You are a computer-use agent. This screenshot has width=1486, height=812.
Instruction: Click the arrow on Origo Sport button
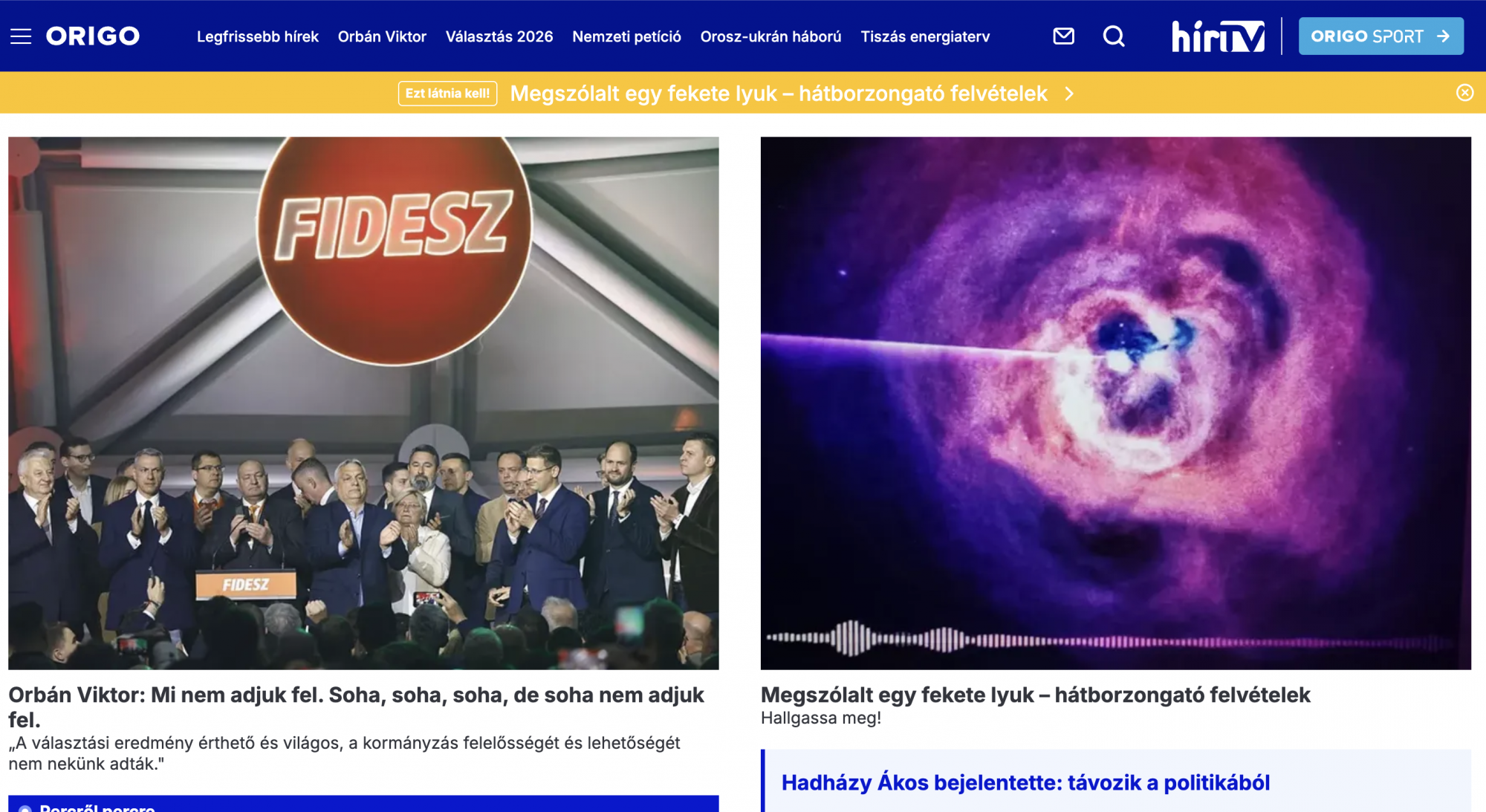1444,36
